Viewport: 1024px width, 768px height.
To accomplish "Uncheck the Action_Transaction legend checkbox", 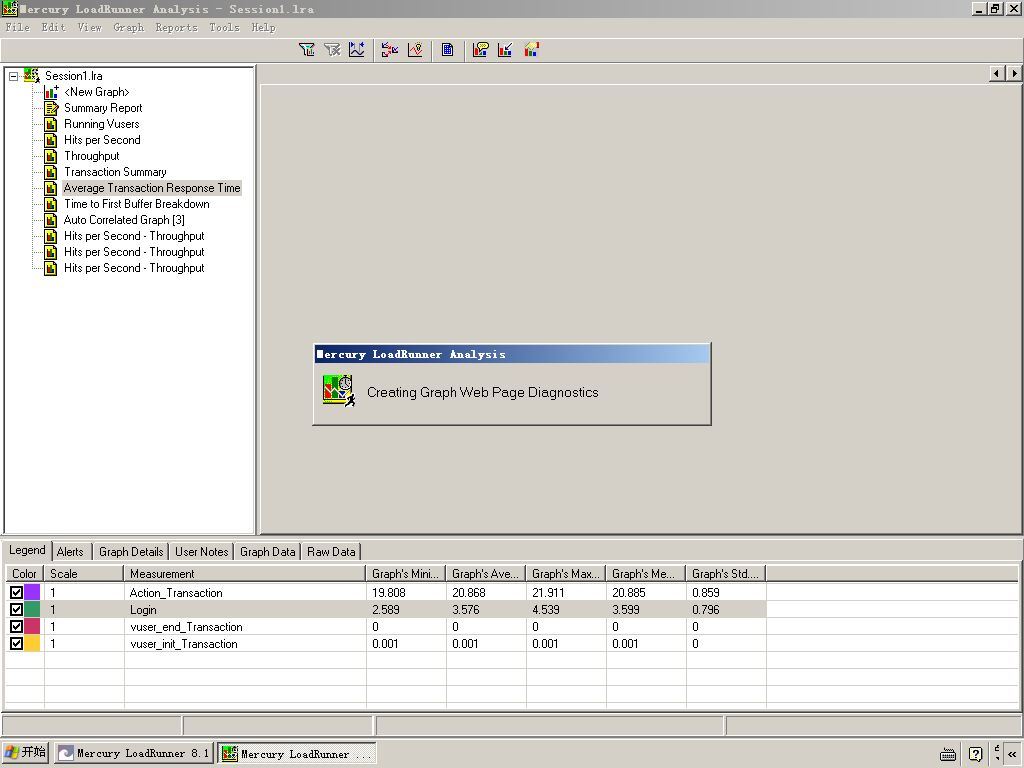I will (16, 592).
